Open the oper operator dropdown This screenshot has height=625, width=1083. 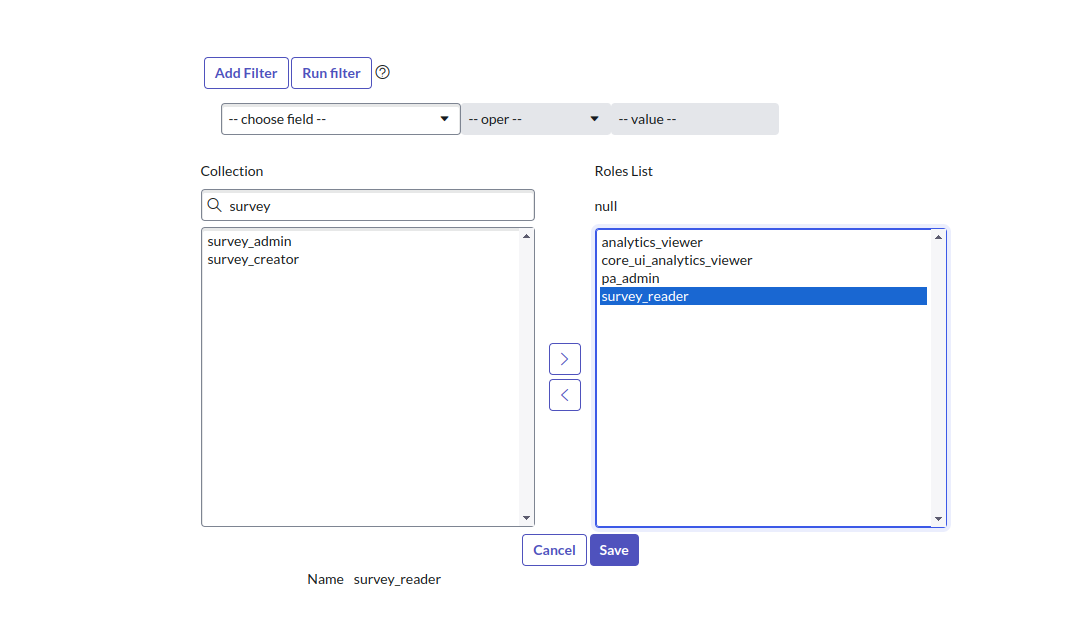tap(535, 119)
